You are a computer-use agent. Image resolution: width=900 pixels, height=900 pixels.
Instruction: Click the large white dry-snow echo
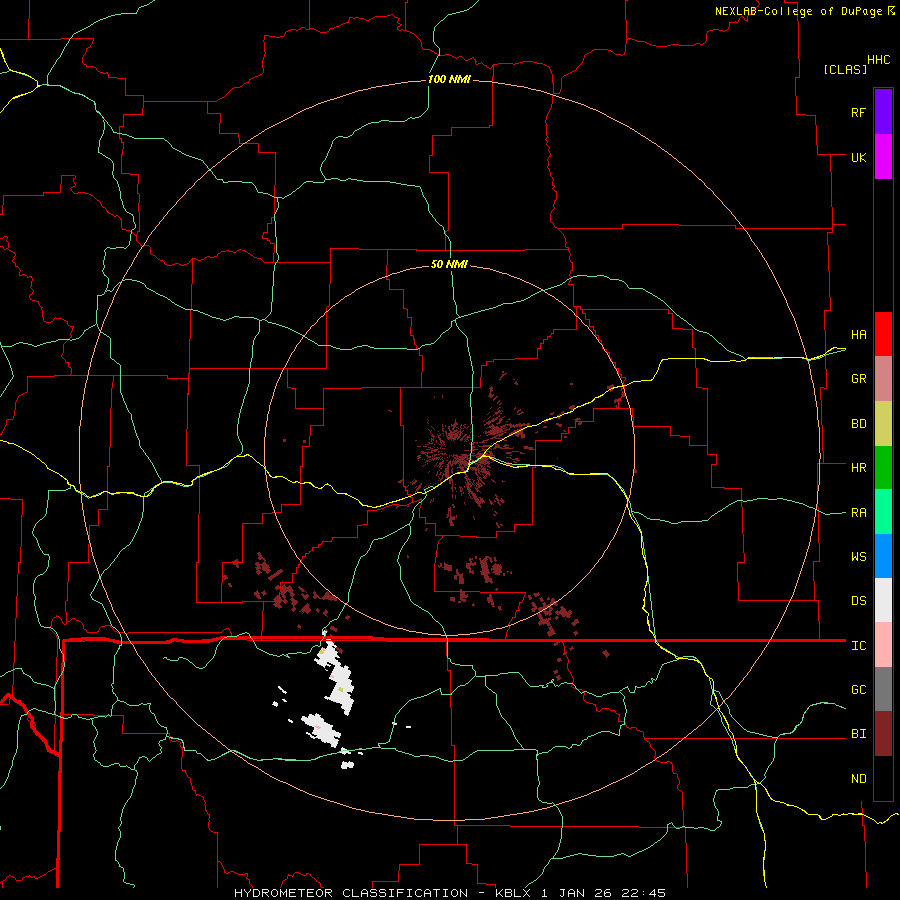[338, 678]
